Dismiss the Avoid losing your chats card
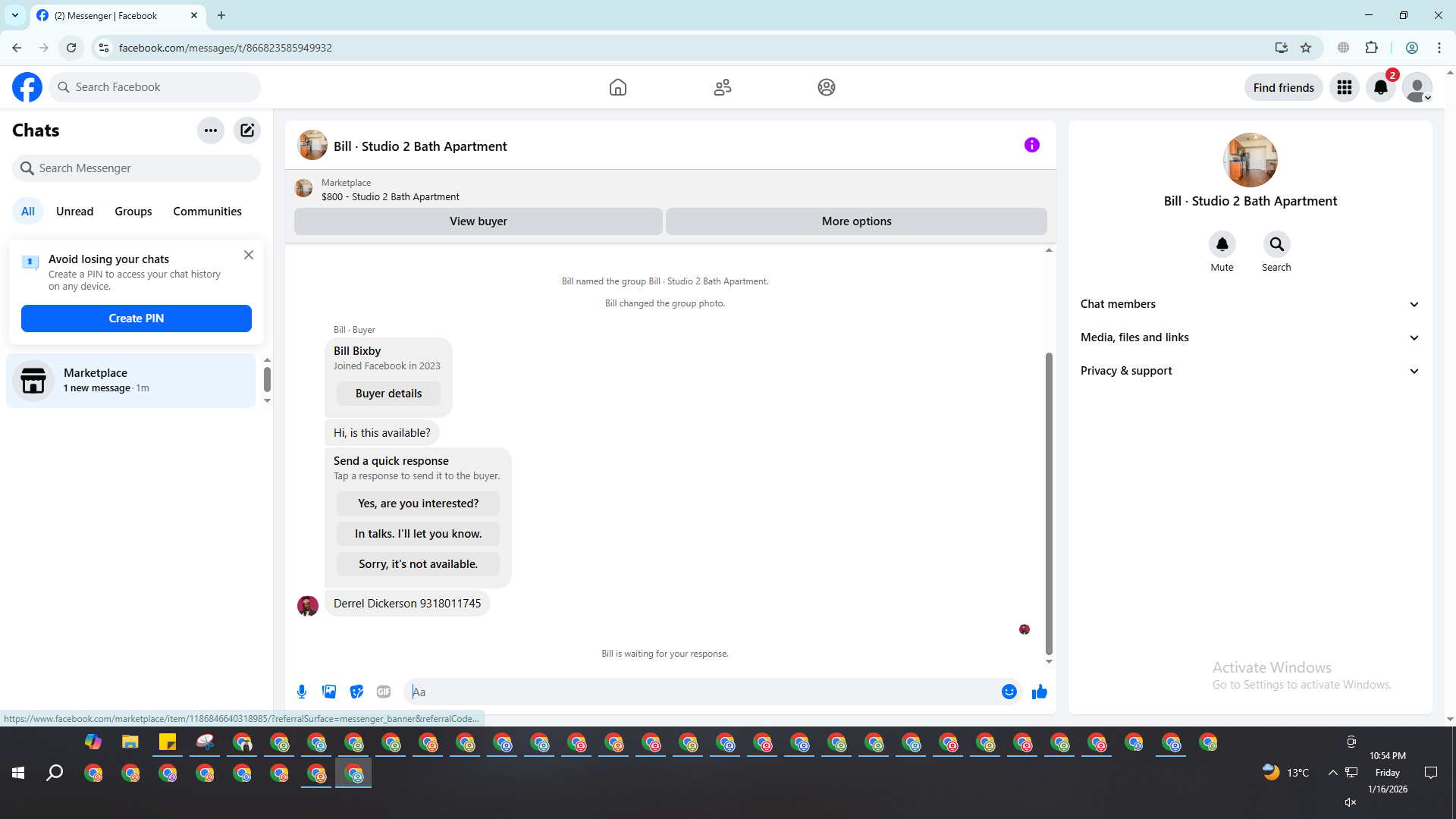The width and height of the screenshot is (1456, 819). [249, 255]
